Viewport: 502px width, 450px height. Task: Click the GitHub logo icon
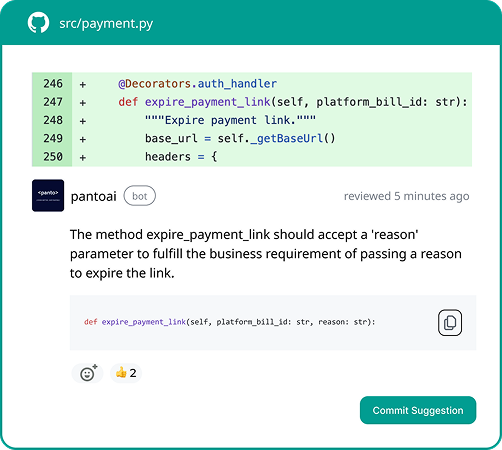point(38,23)
